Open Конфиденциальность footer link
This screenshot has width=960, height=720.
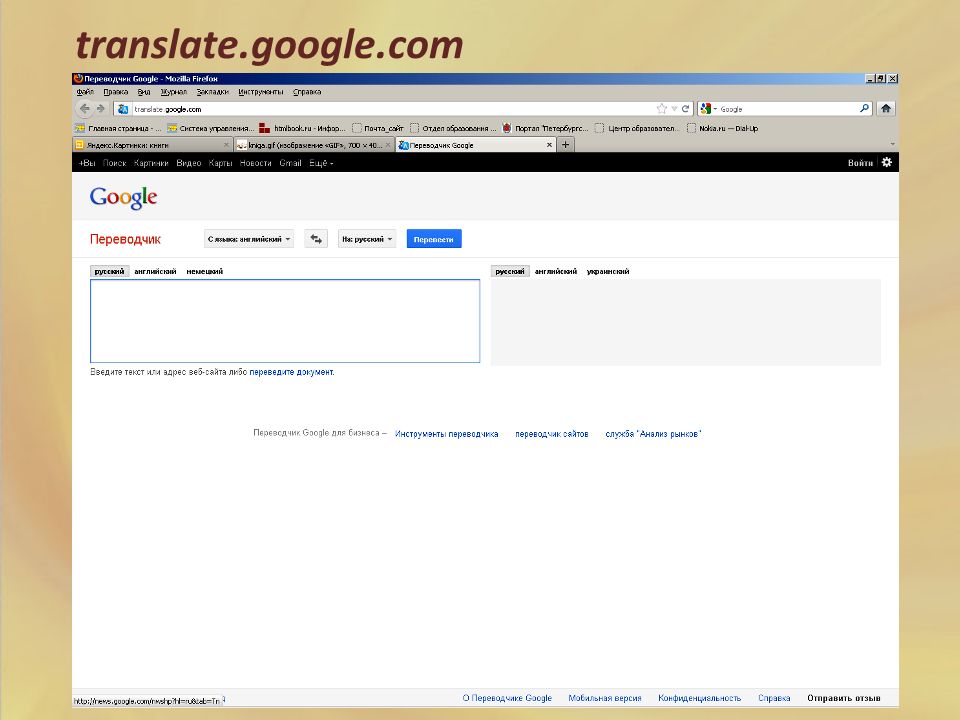(699, 698)
